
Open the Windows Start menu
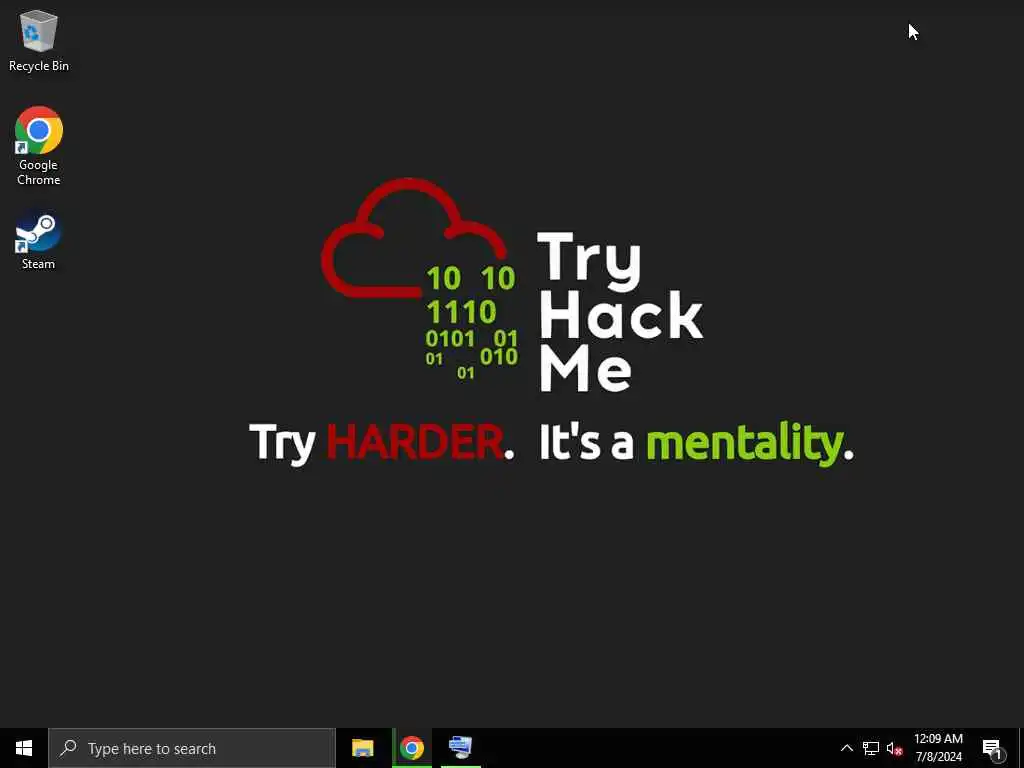pos(24,748)
